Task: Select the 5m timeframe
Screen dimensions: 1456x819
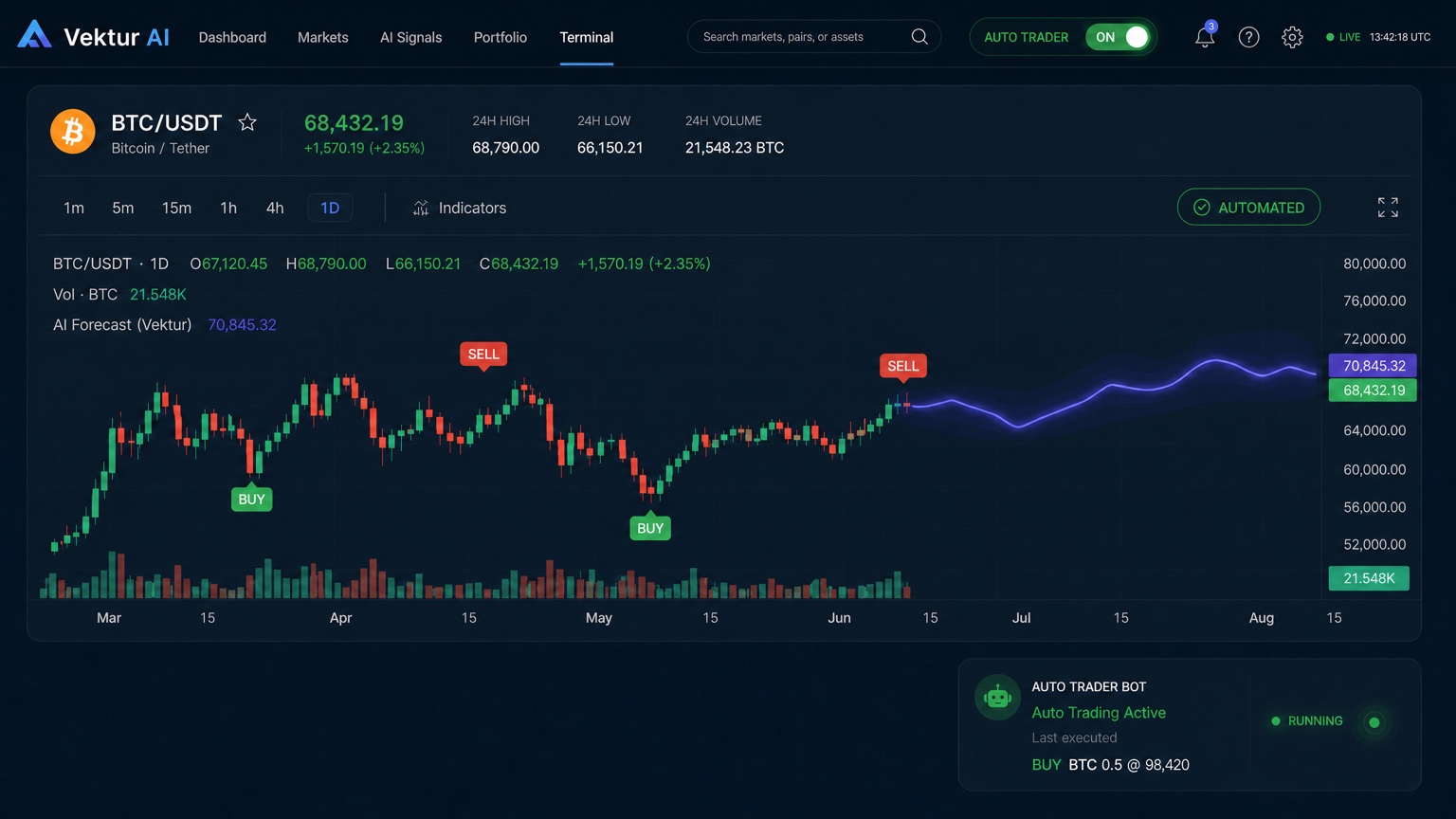Action: [x=123, y=208]
